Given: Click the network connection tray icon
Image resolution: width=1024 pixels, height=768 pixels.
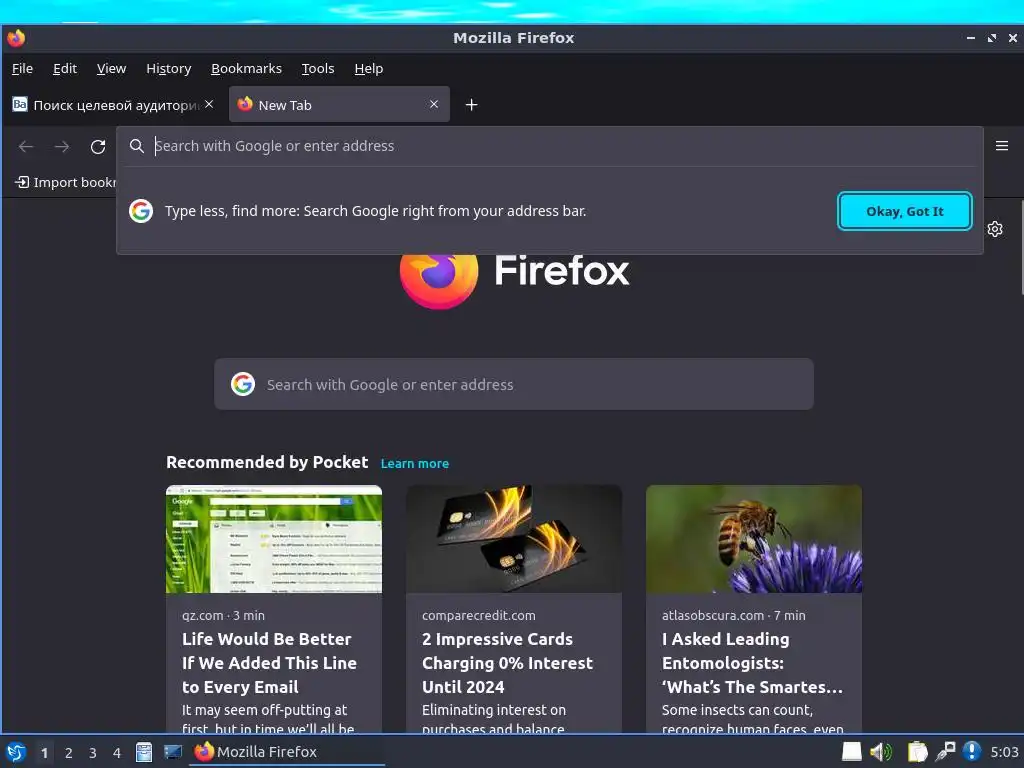Looking at the screenshot, I should (945, 752).
